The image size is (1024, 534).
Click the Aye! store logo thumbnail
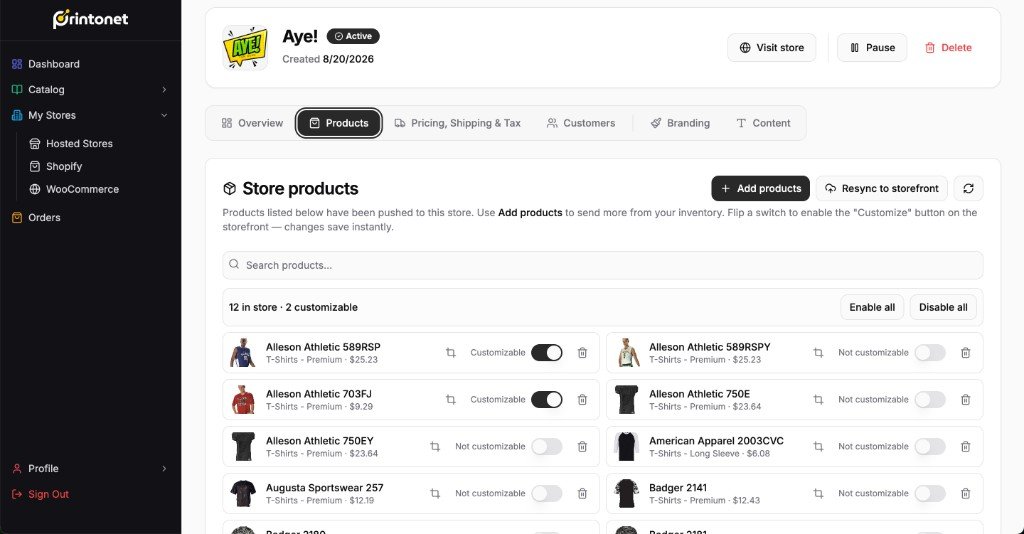245,48
